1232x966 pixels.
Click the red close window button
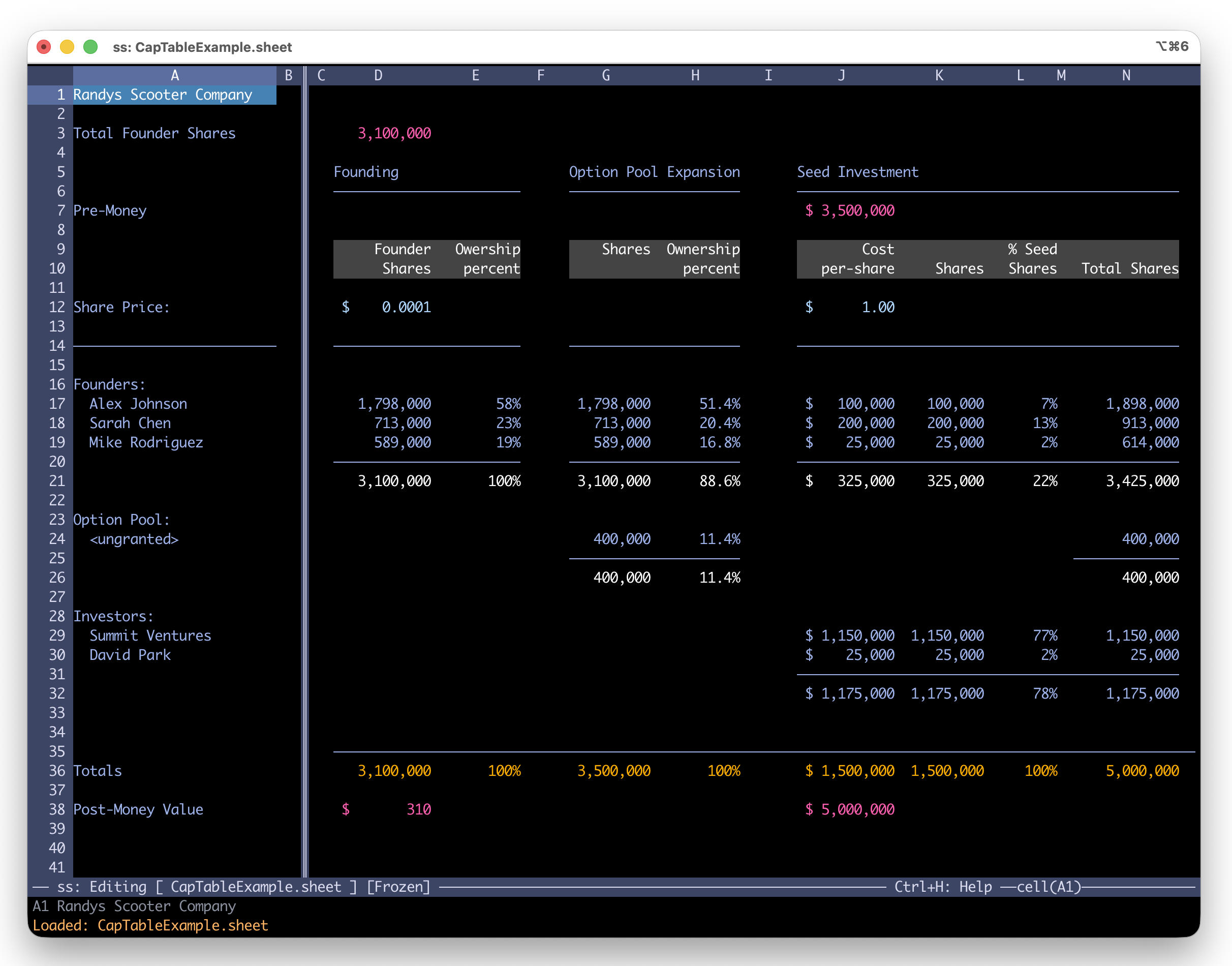(44, 47)
